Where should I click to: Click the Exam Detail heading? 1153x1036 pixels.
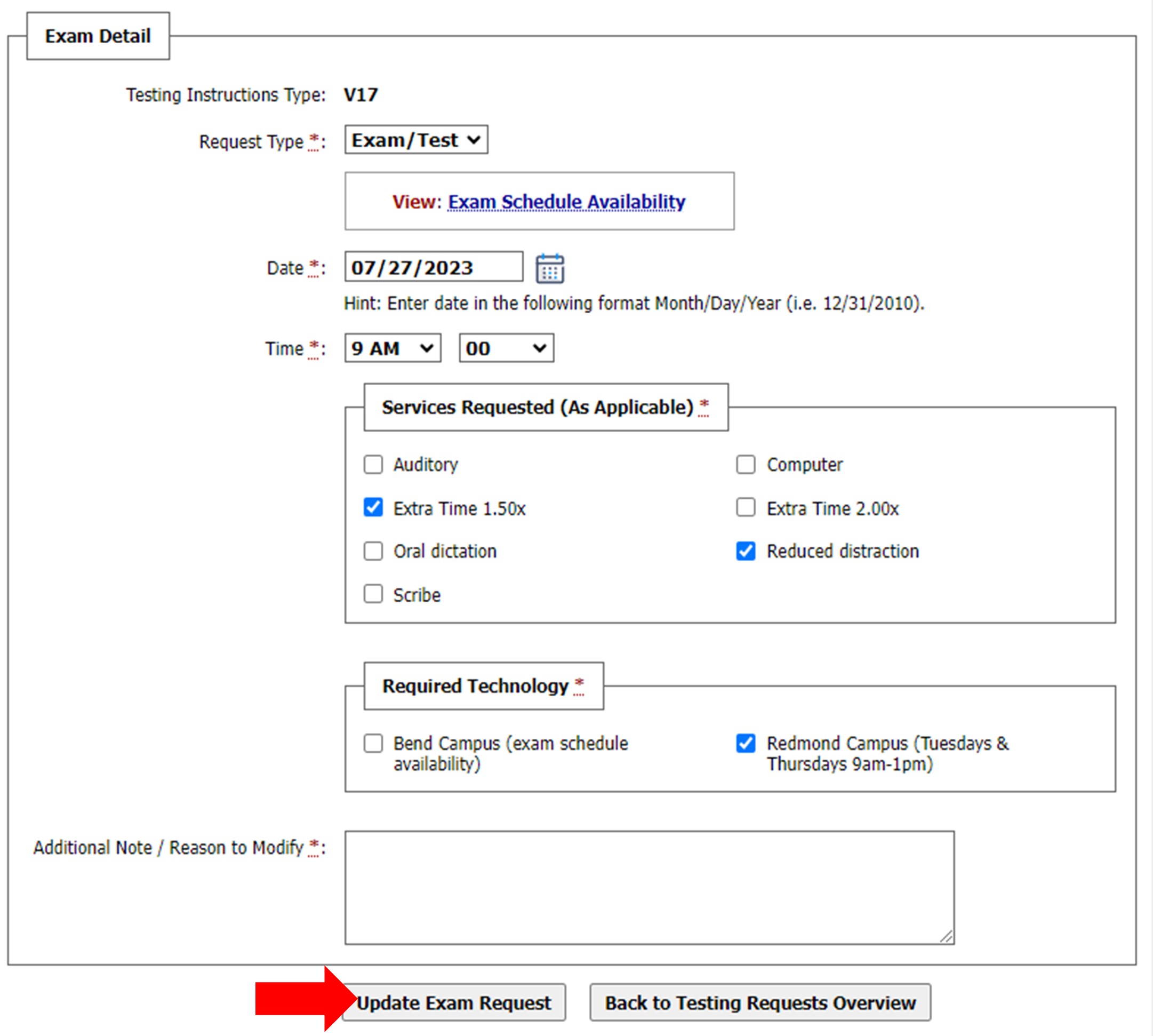click(x=98, y=36)
